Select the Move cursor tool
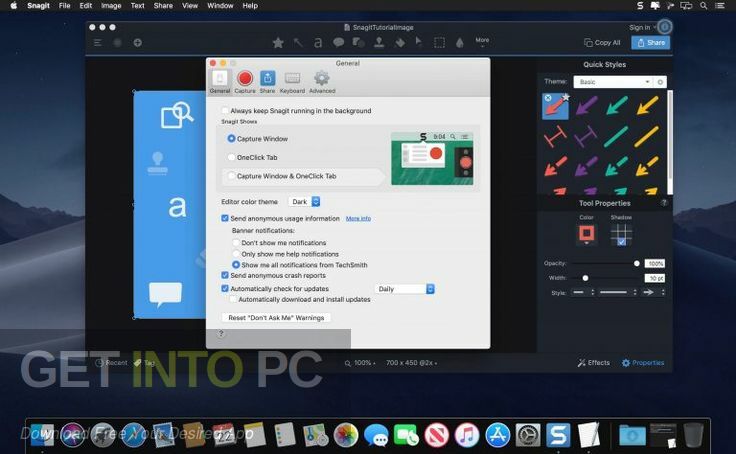This screenshot has width=736, height=454. click(418, 42)
